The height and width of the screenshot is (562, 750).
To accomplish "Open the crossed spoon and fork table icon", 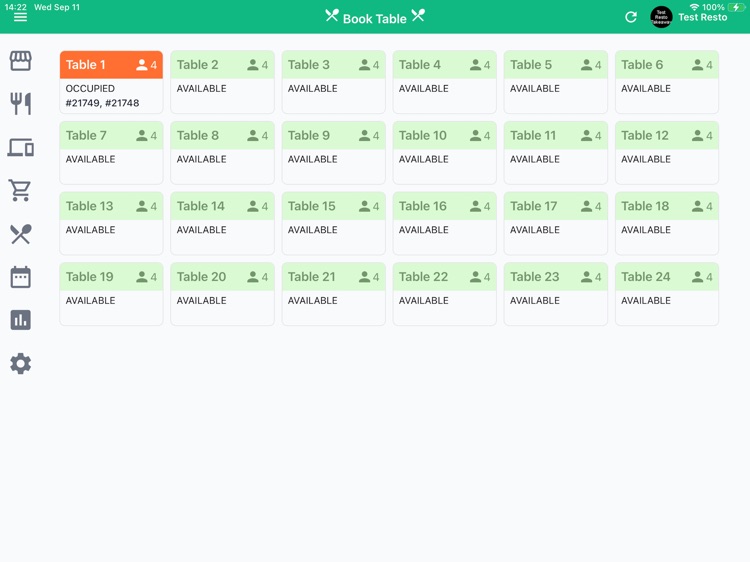I will coord(21,234).
